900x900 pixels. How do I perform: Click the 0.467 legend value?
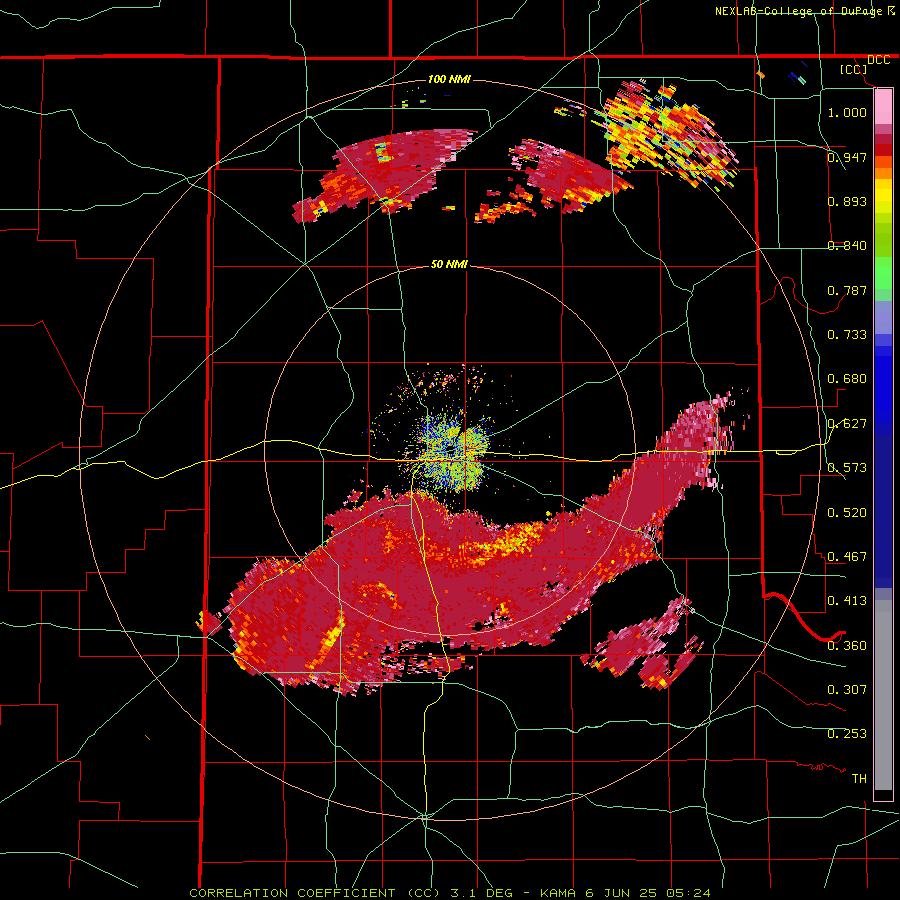coord(847,557)
